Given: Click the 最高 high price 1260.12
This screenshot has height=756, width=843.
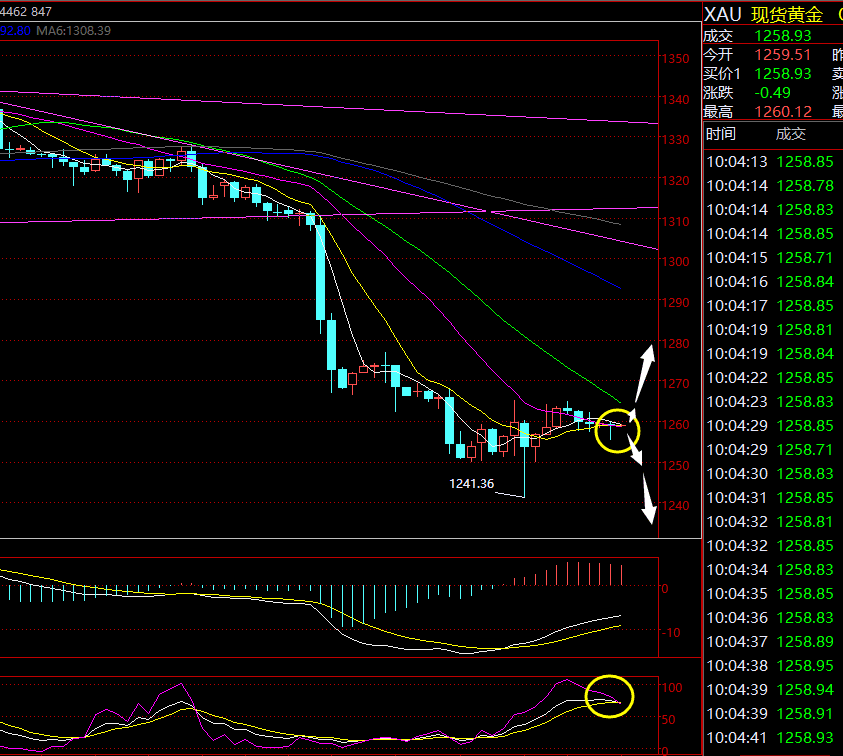Looking at the screenshot, I should point(783,111).
